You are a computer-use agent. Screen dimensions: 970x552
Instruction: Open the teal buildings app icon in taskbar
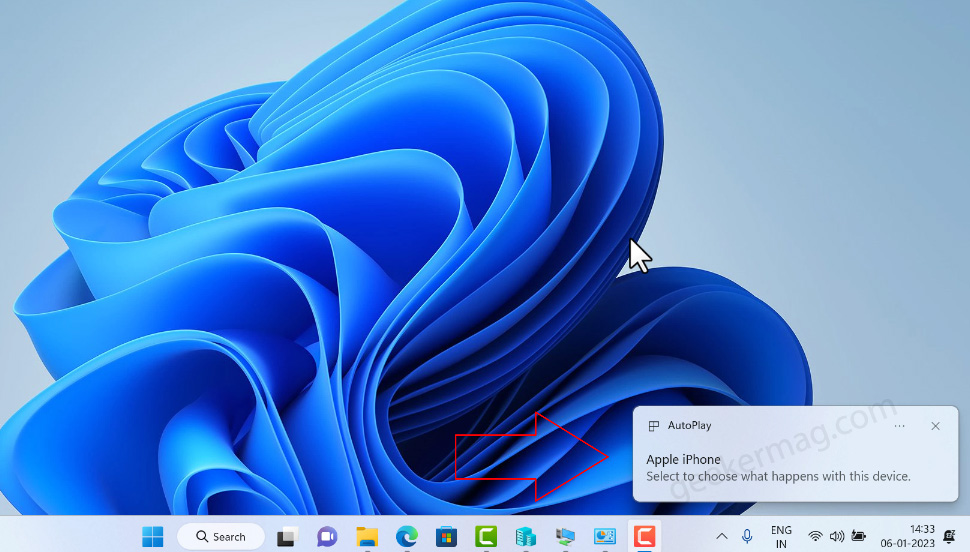click(525, 537)
